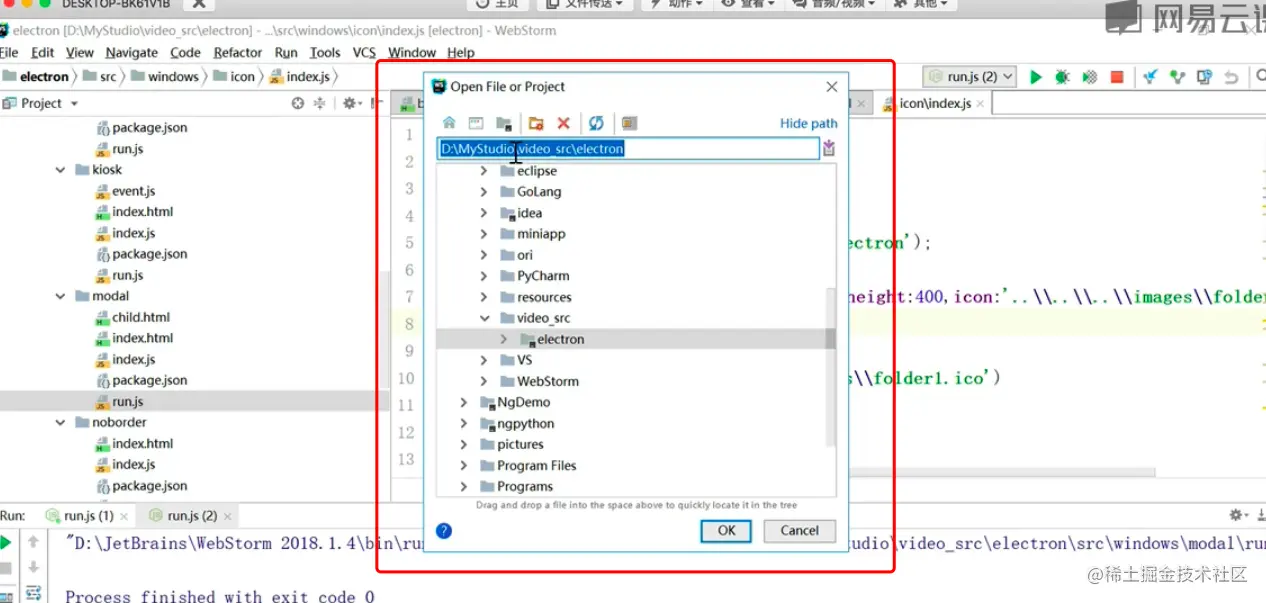
Task: Run the run.js (2) configuration
Action: click(1036, 77)
